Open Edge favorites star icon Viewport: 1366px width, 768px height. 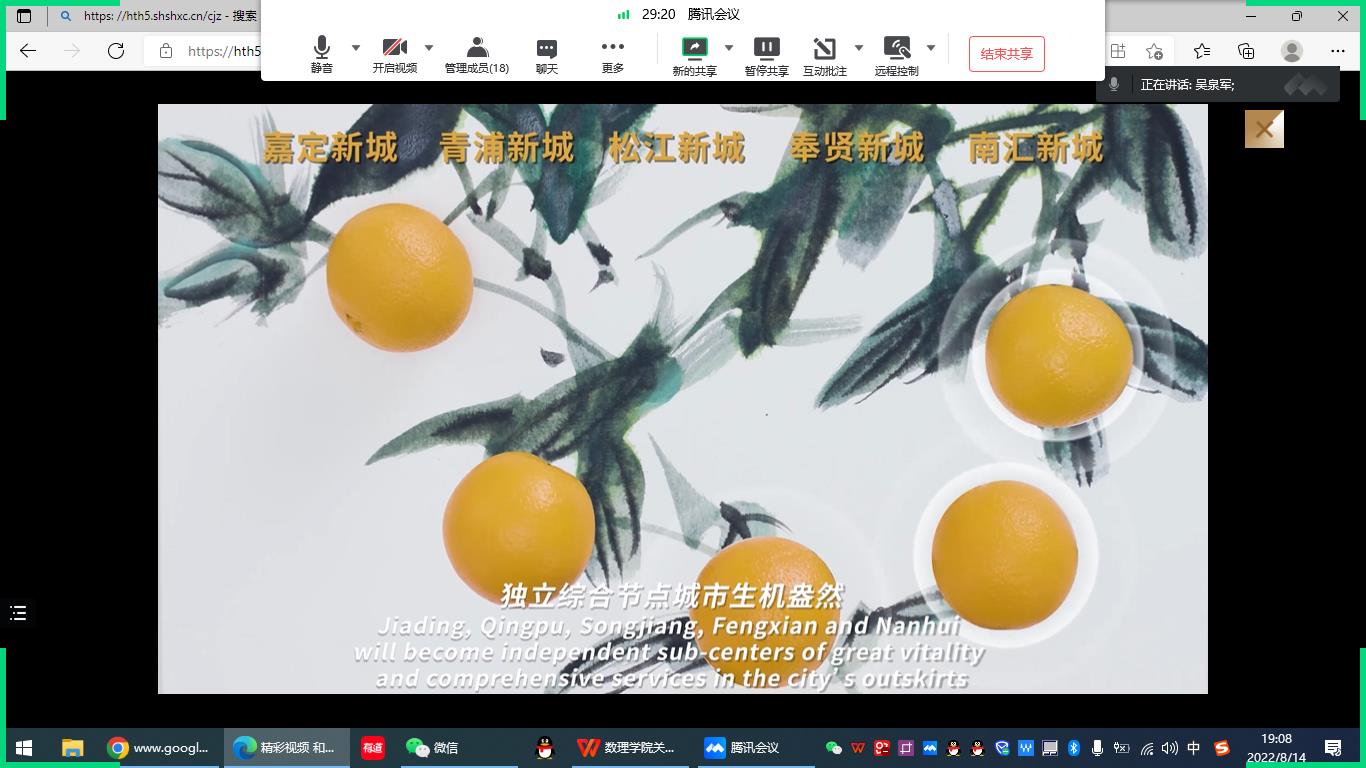point(1201,51)
